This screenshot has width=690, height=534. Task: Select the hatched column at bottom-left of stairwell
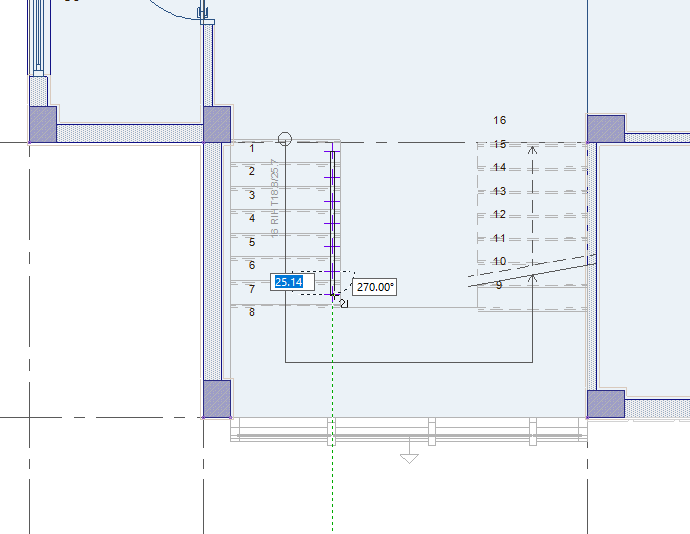pyautogui.click(x=217, y=399)
